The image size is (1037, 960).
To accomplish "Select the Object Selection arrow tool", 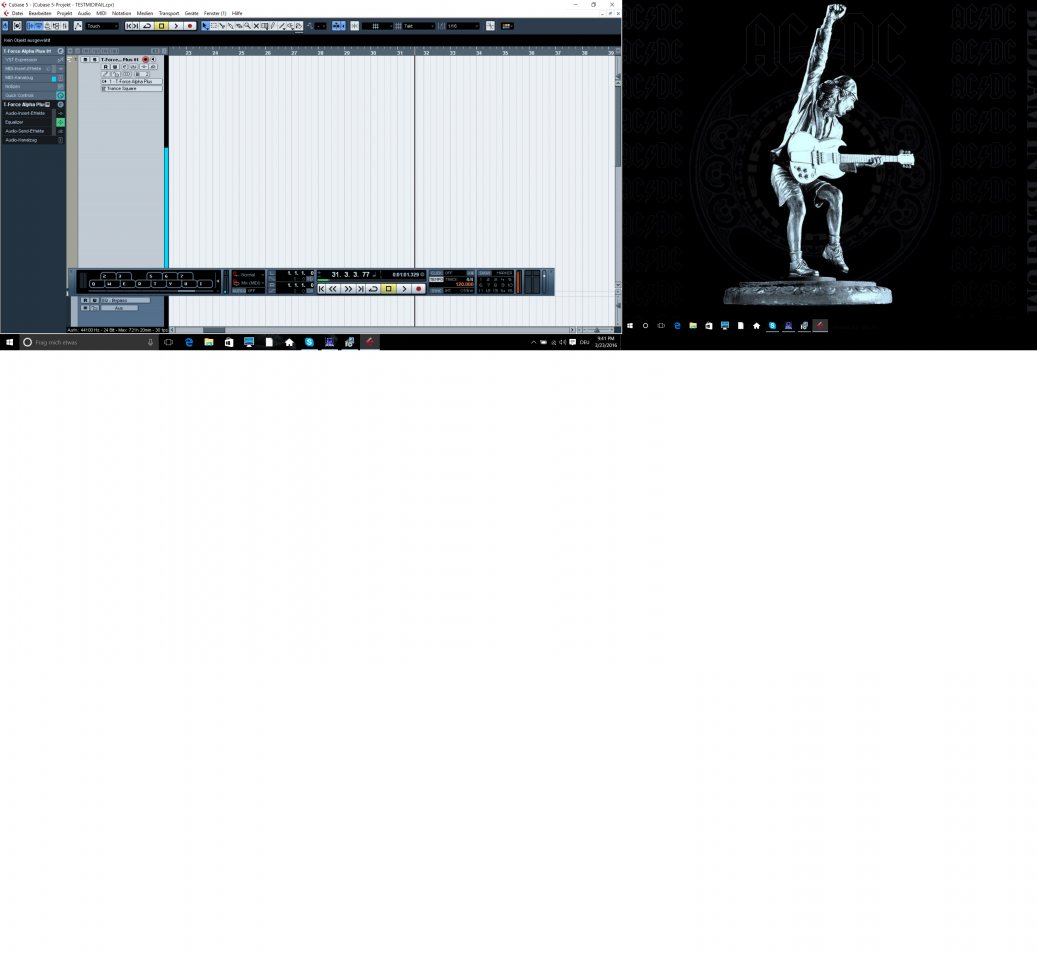I will pos(205,26).
